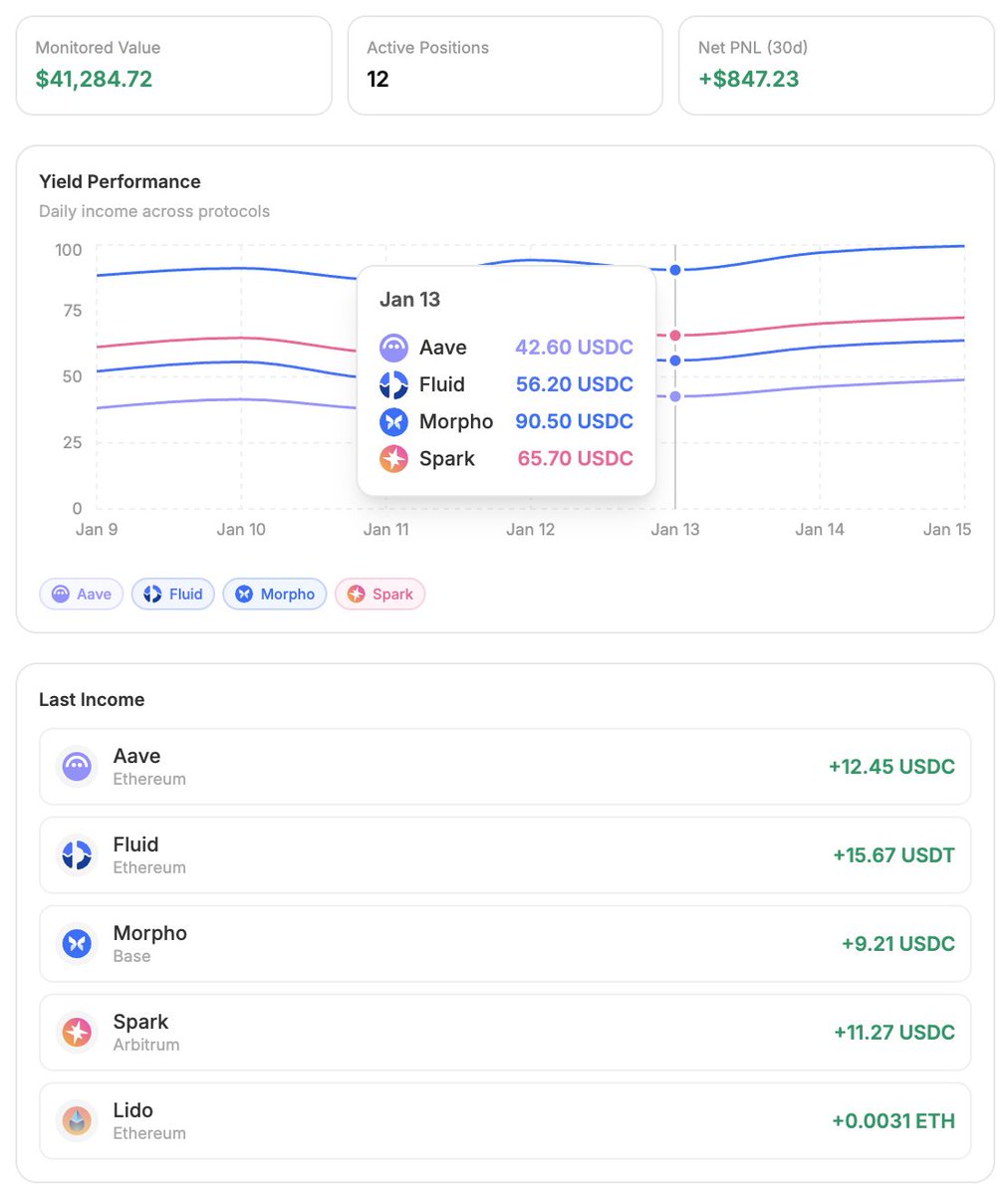The height and width of the screenshot is (1195, 1008).
Task: Click the 65.70 USDC tooltip value
Action: point(575,459)
